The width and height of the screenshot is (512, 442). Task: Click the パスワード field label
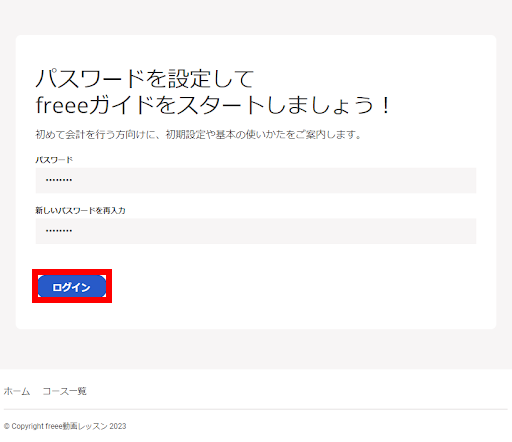coord(54,160)
